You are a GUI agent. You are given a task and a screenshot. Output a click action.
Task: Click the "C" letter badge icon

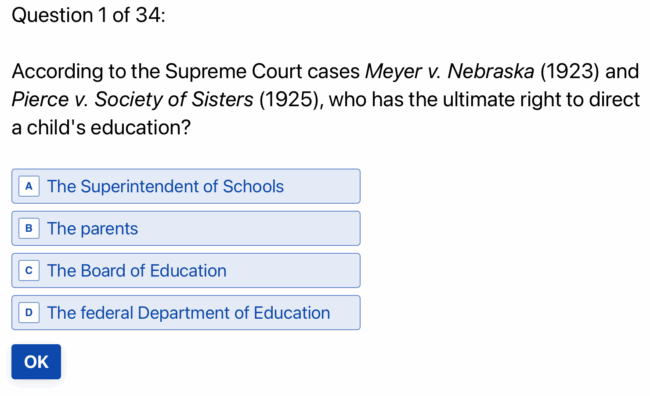point(29,271)
